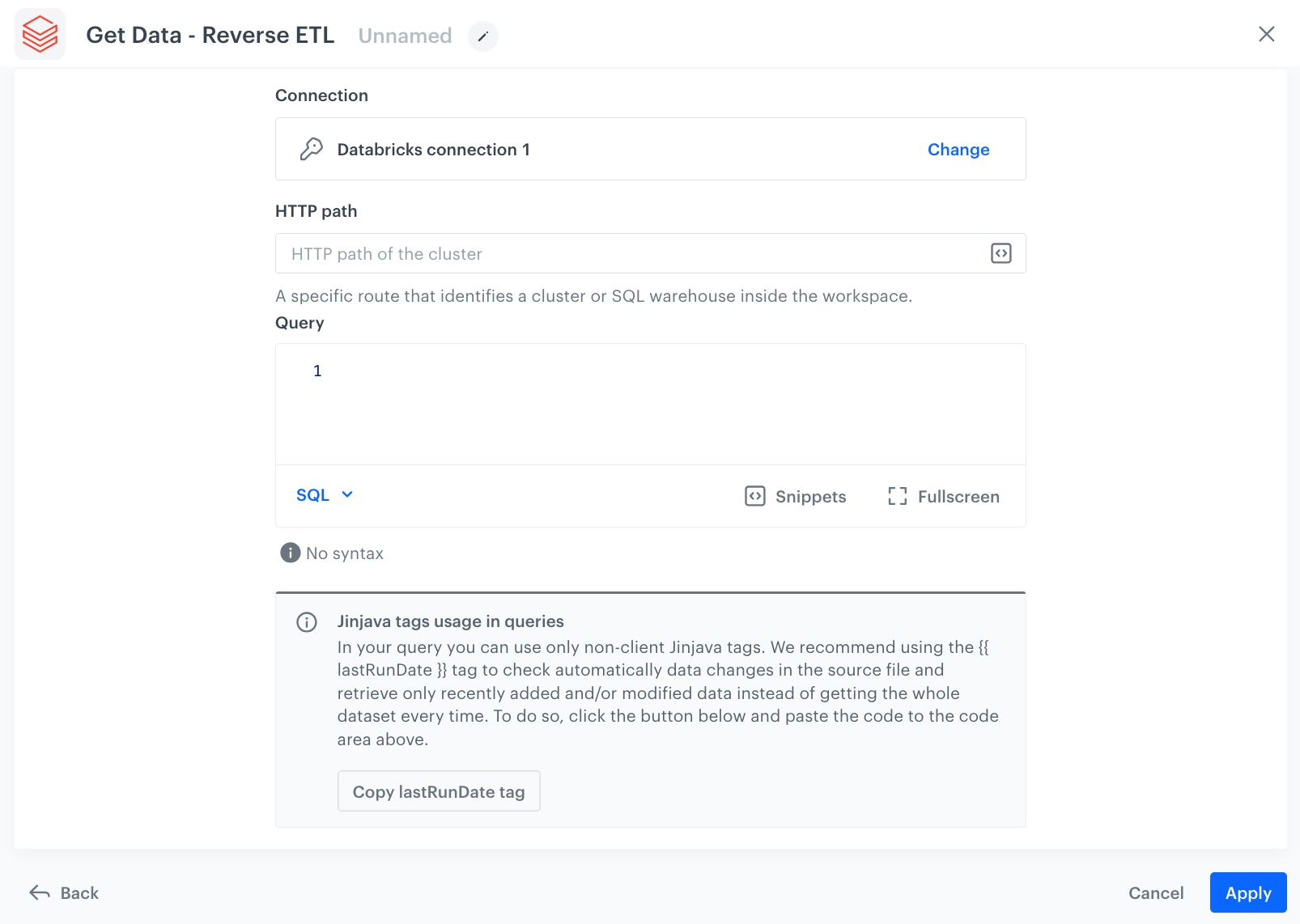
Task: Click the code brackets icon in HTTP path field
Action: (x=1001, y=253)
